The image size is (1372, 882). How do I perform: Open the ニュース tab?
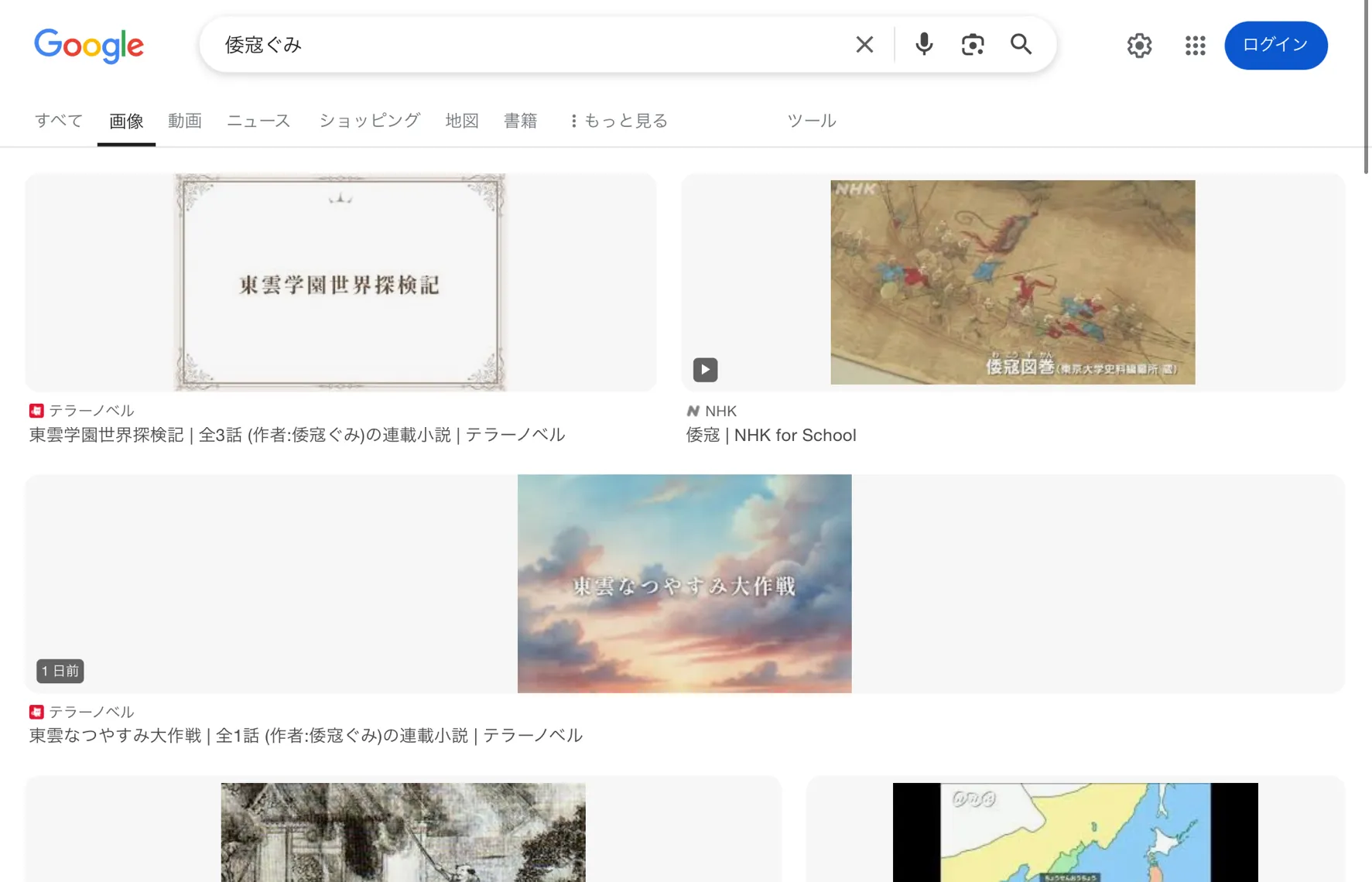(258, 121)
